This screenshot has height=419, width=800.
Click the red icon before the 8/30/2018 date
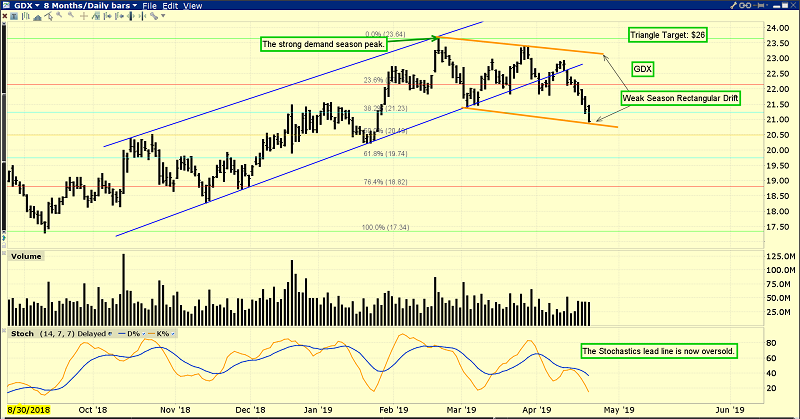pyautogui.click(x=5, y=410)
